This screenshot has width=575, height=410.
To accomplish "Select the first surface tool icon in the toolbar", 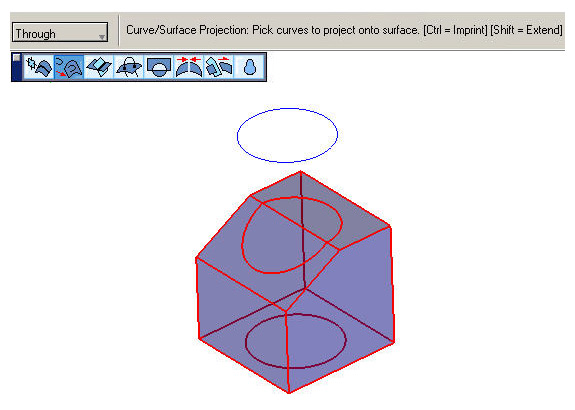I will pyautogui.click(x=39, y=67).
